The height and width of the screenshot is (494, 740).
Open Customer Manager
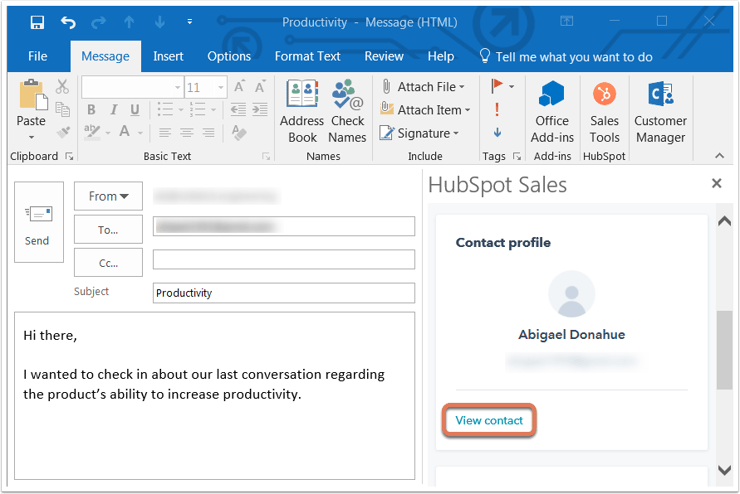click(x=660, y=112)
